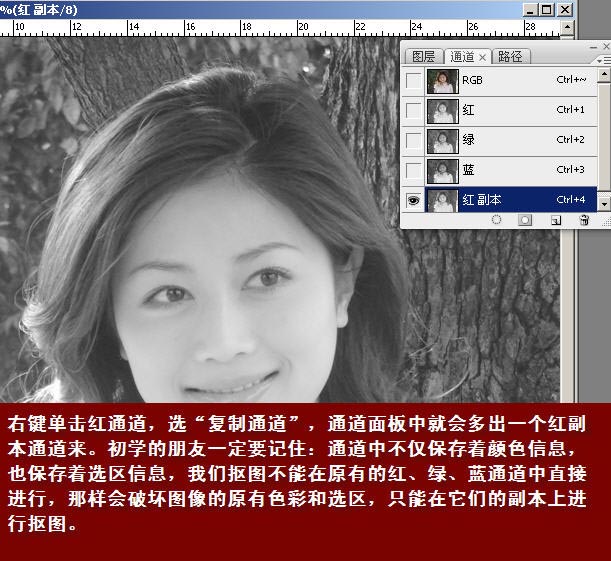611x561 pixels.
Task: Load channel as selection icon
Action: tap(496, 220)
